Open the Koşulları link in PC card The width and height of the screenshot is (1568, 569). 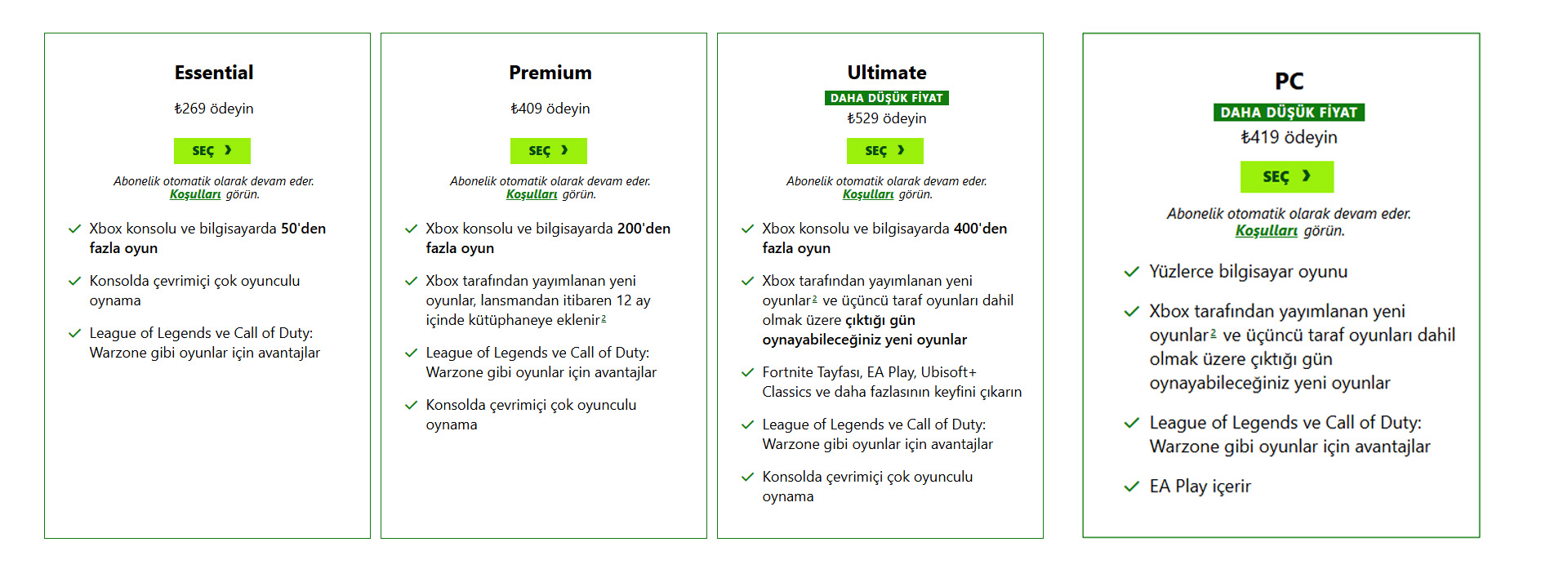(x=1267, y=231)
